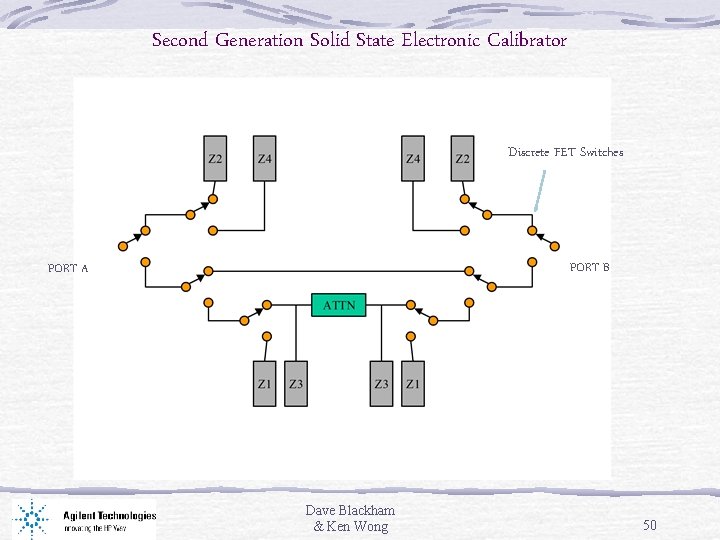720x540 pixels.
Task: Click the slide number 50
Action: (650, 525)
